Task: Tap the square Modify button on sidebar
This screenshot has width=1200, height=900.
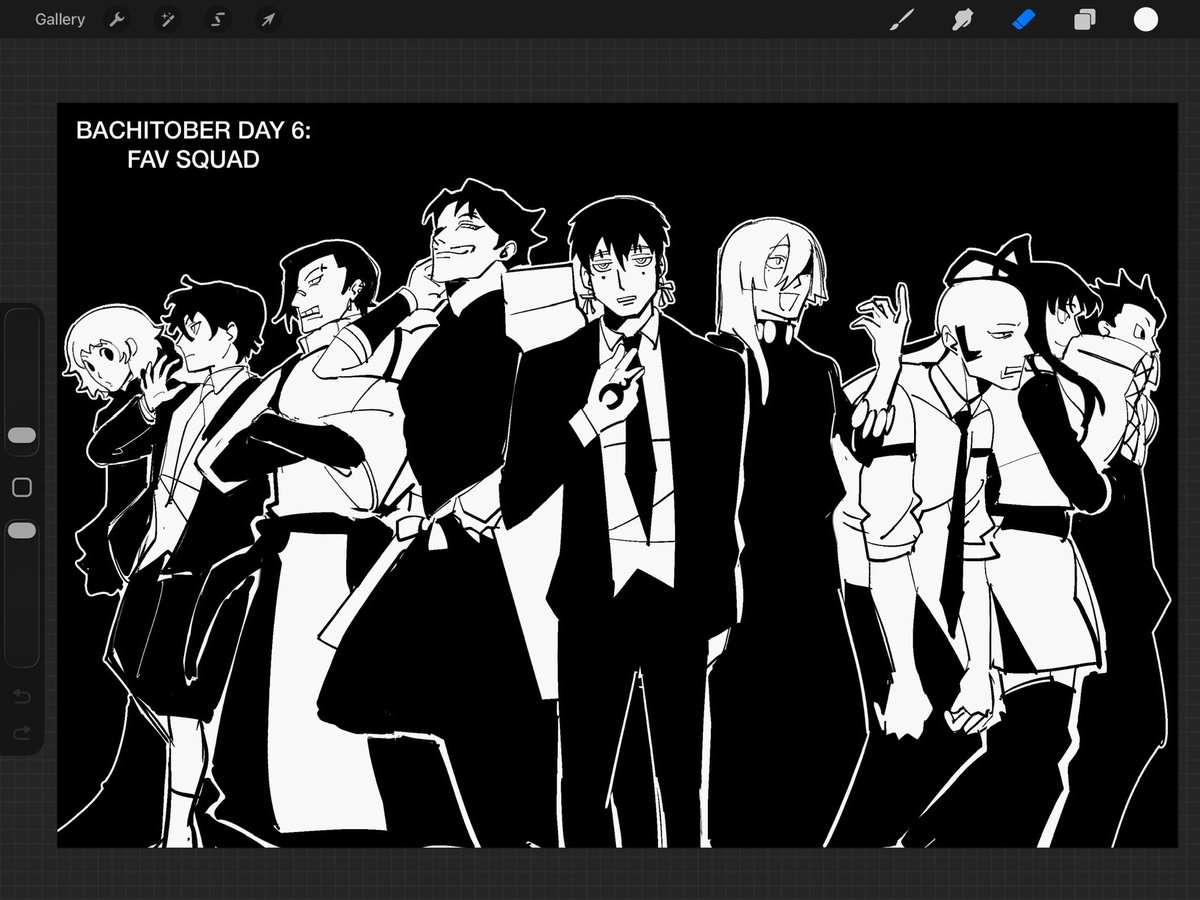Action: (22, 487)
